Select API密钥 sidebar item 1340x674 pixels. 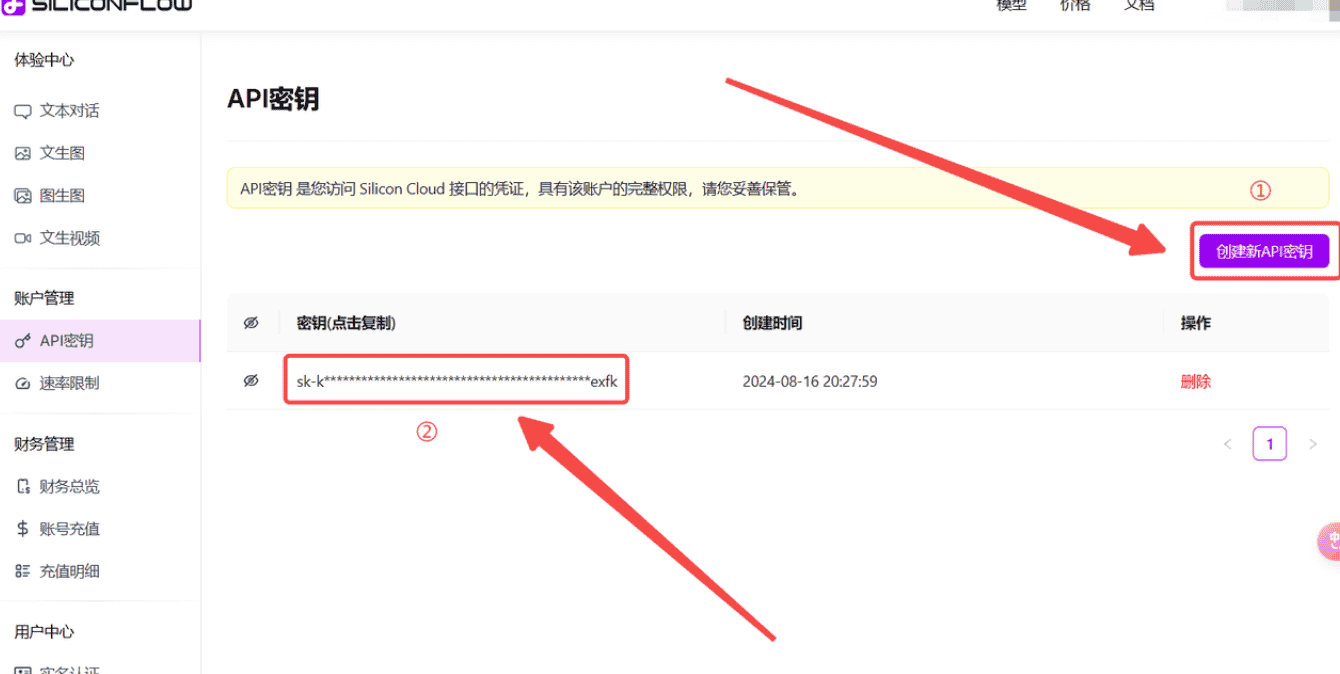tap(100, 341)
